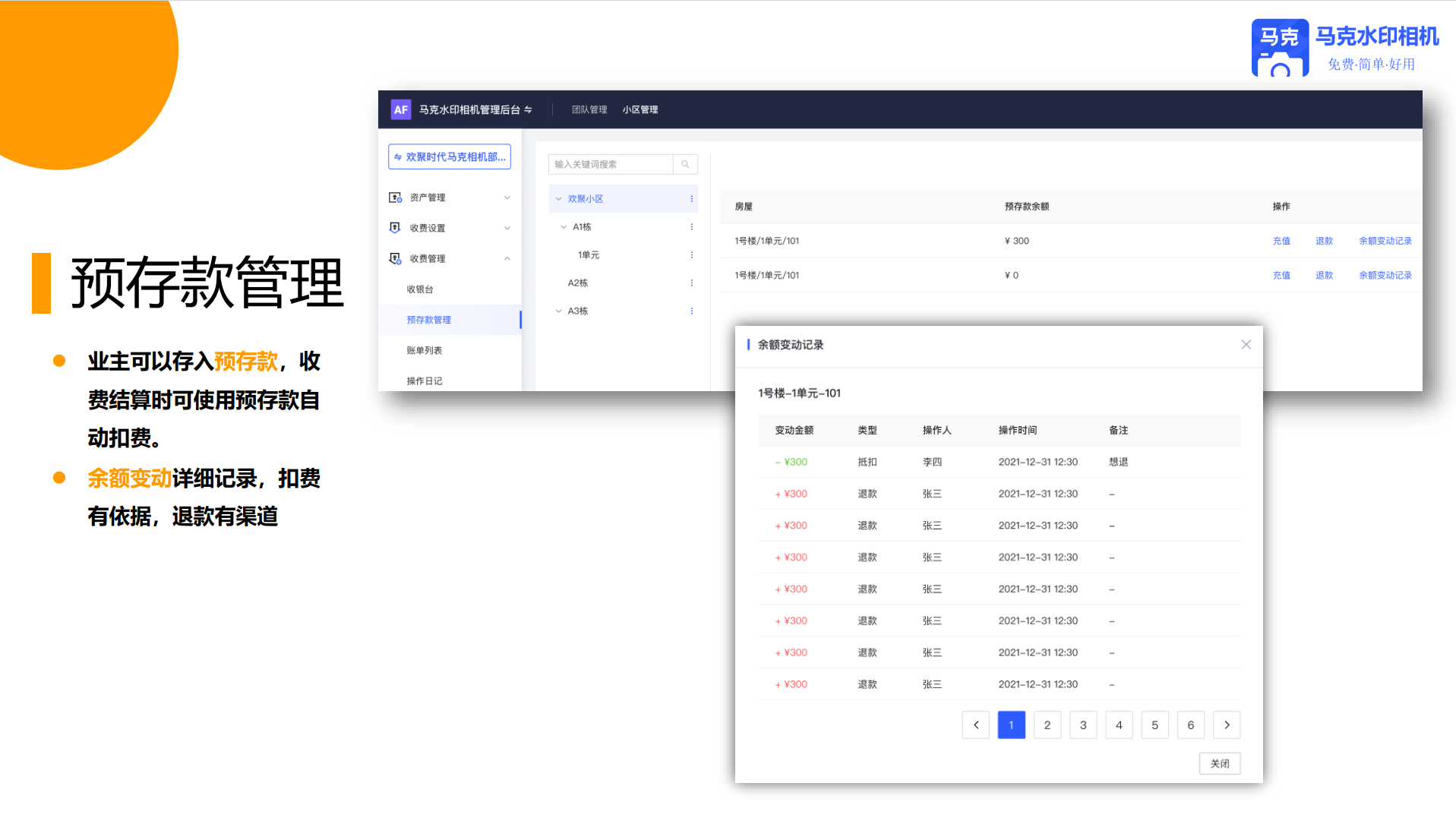Go to the next page of records
Image resolution: width=1456 pixels, height=818 pixels.
[1227, 725]
